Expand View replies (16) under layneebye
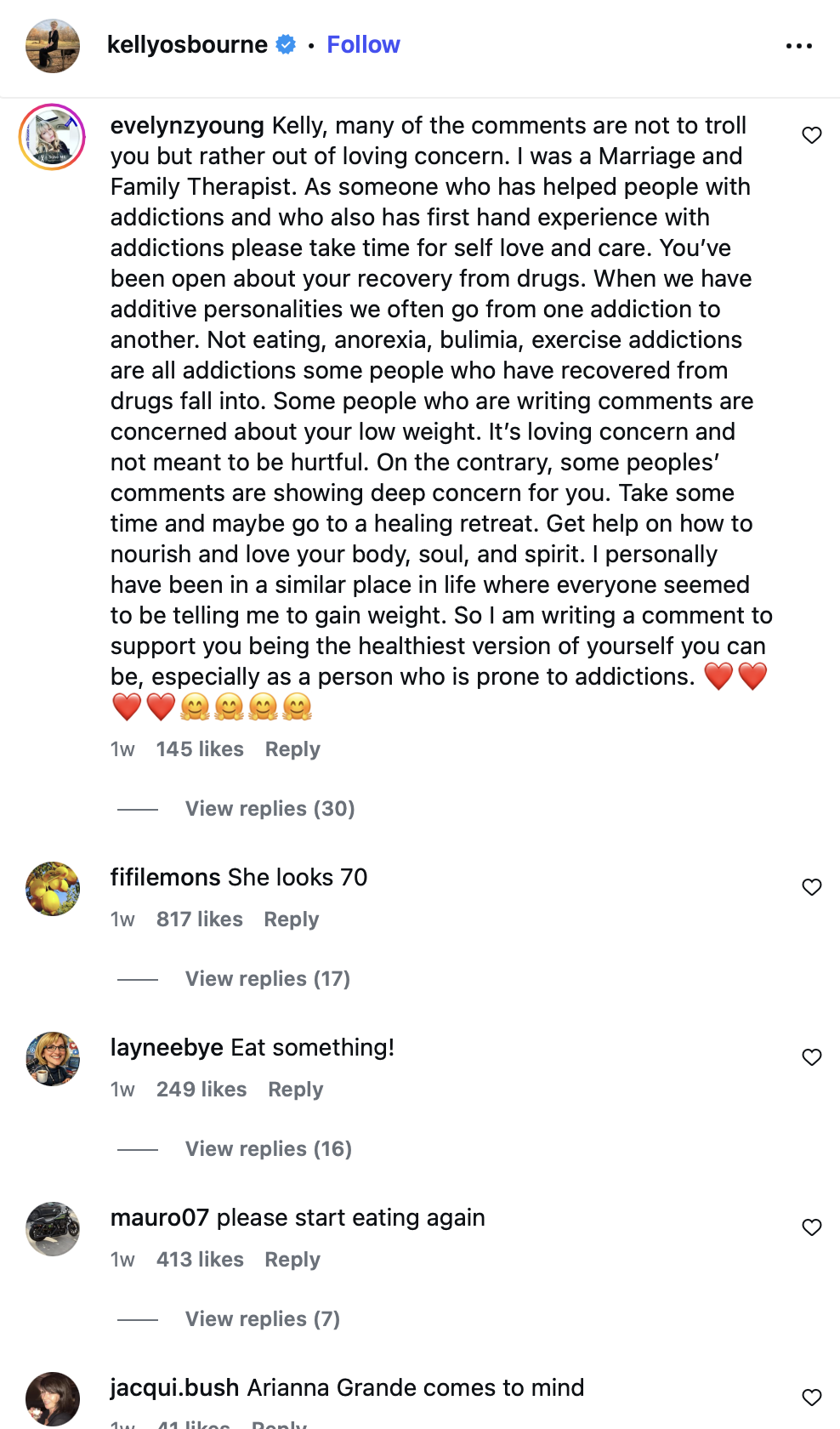Image resolution: width=840 pixels, height=1429 pixels. (x=268, y=1149)
